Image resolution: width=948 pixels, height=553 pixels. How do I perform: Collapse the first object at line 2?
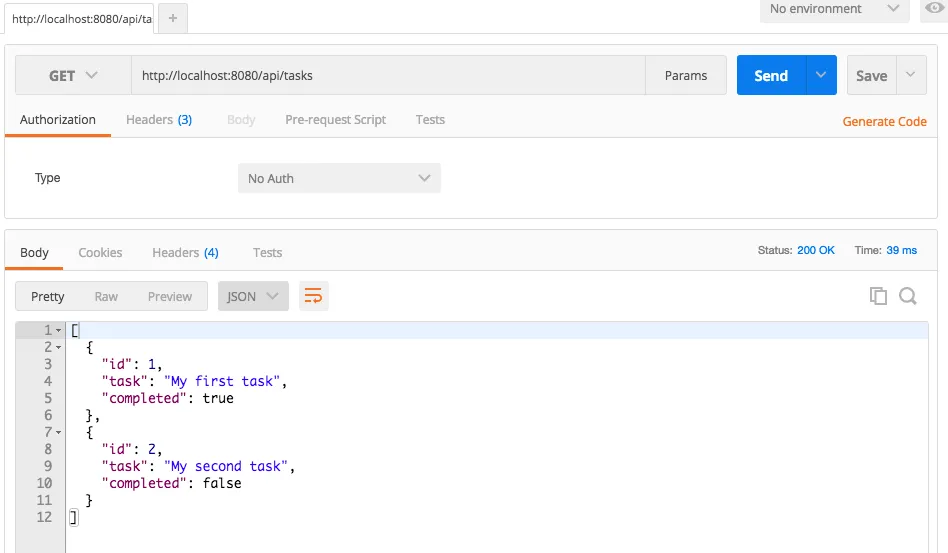[x=59, y=347]
